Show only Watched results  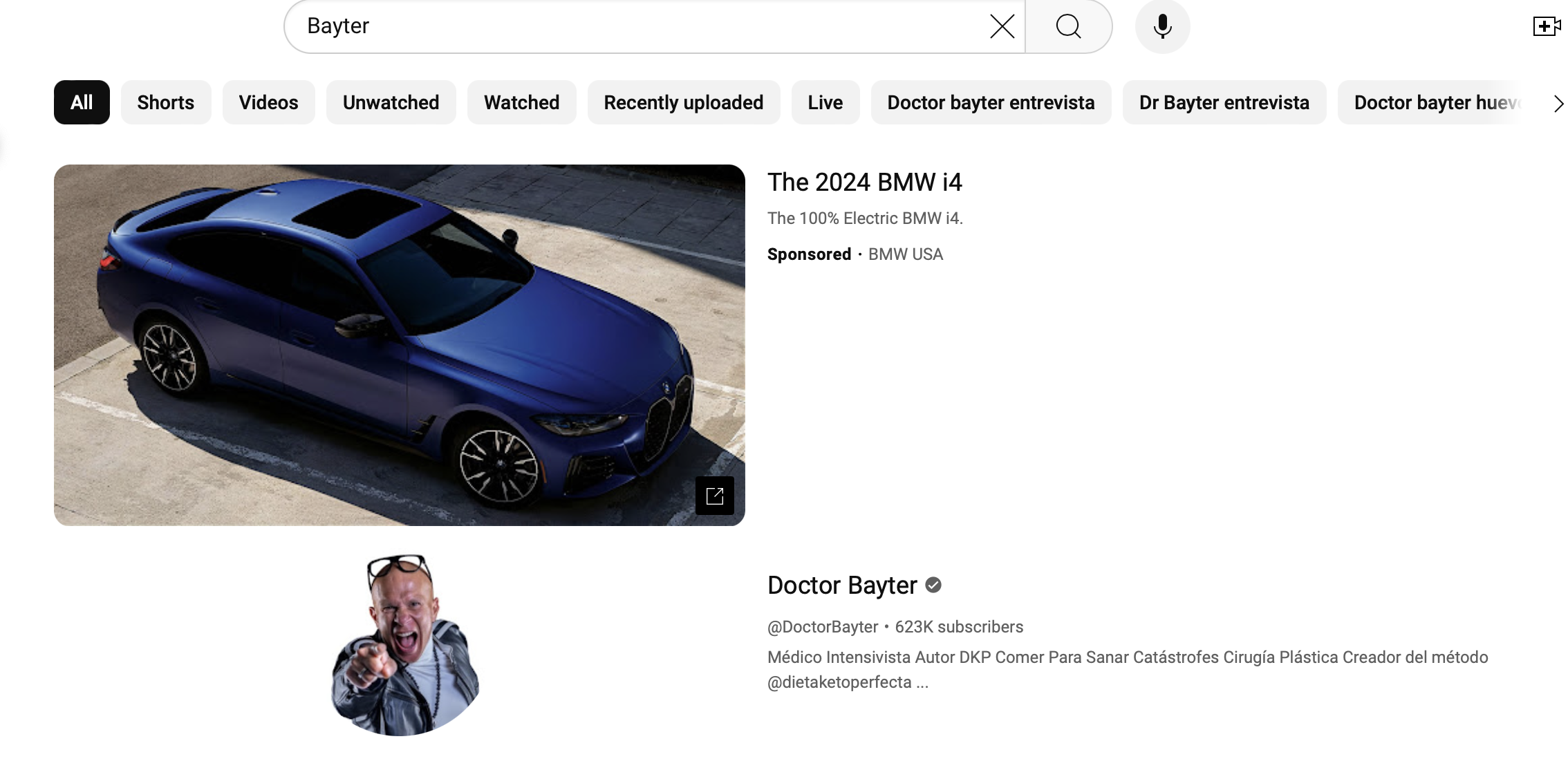click(521, 102)
